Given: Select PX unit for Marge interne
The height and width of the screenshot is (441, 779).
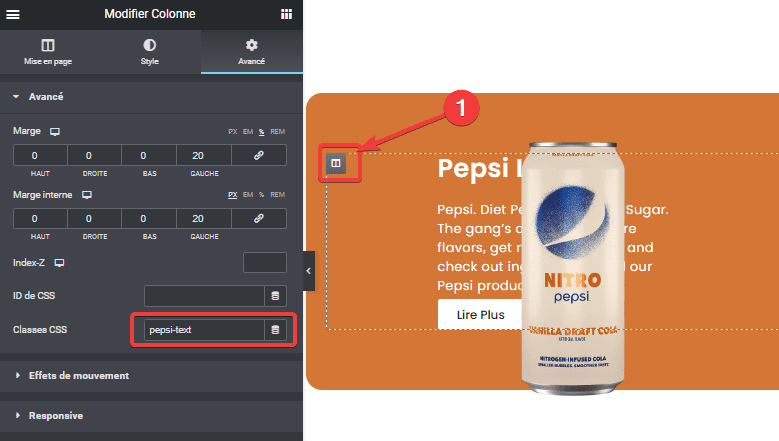Looking at the screenshot, I should (x=233, y=195).
